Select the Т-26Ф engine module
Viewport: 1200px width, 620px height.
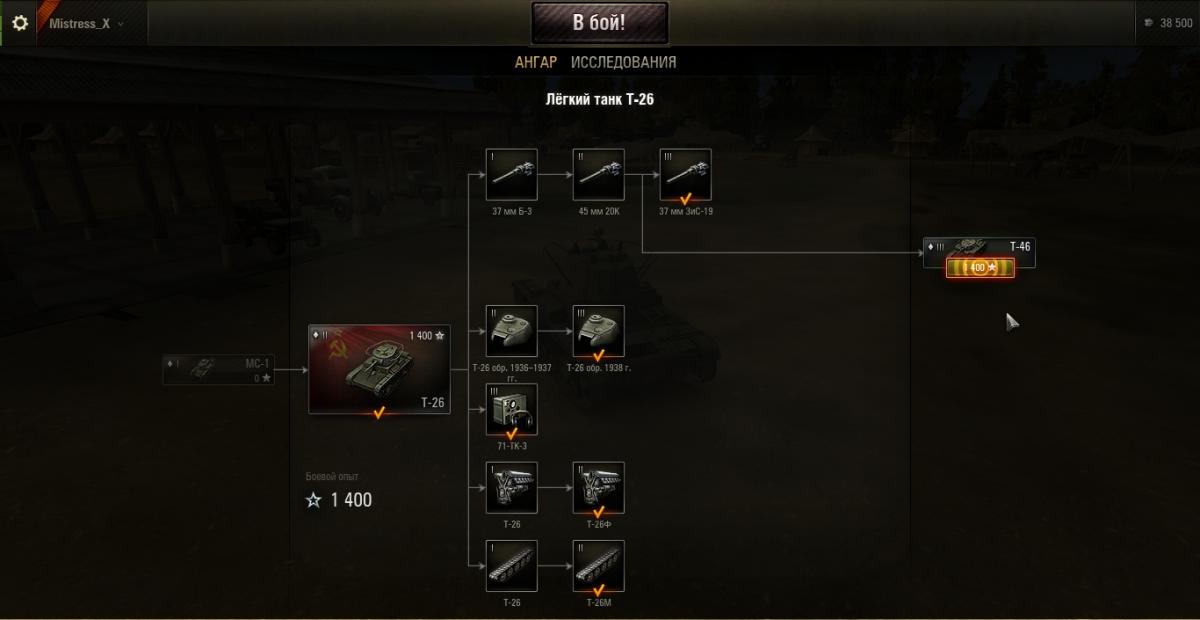pos(599,488)
